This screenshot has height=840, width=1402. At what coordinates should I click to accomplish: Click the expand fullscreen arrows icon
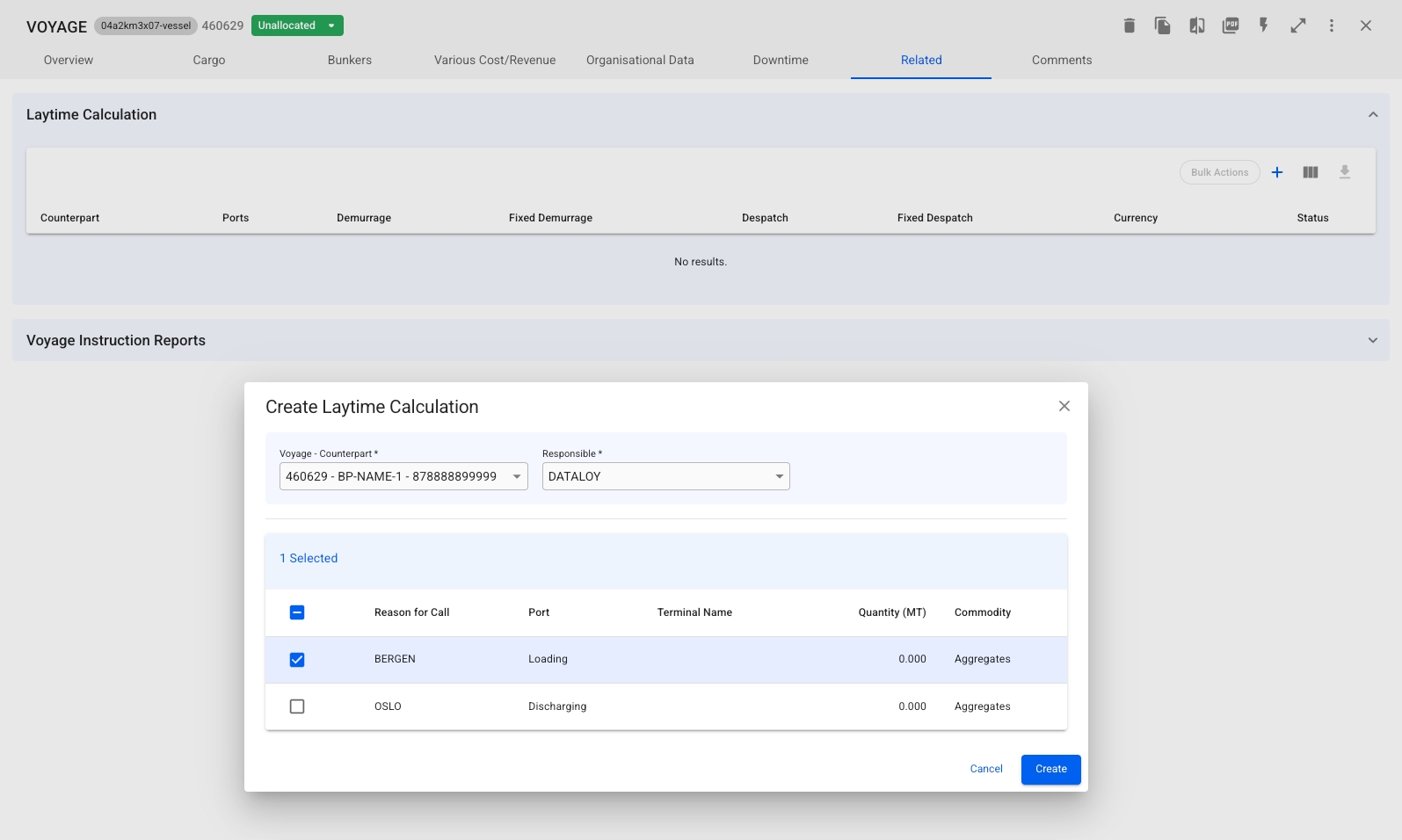click(x=1298, y=25)
